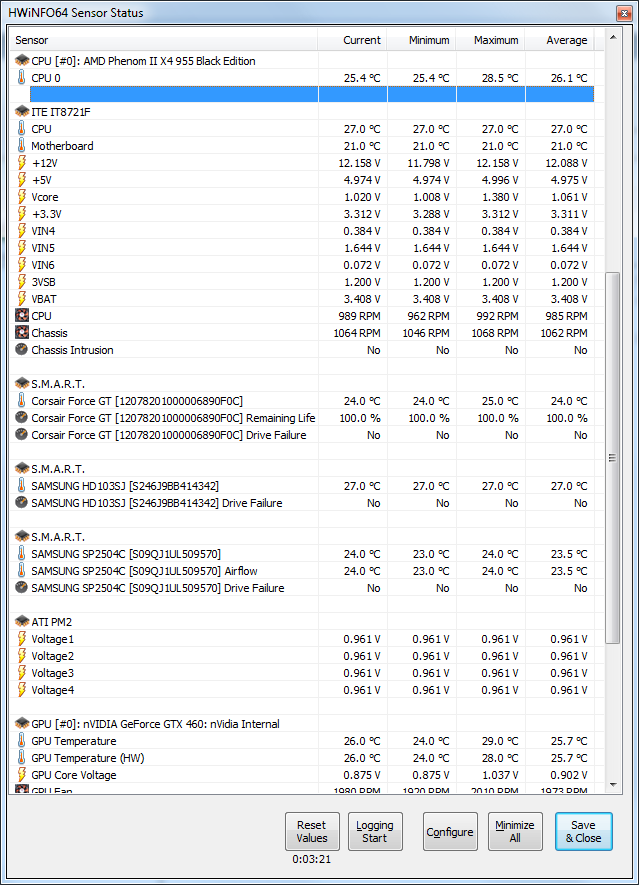Image resolution: width=639 pixels, height=885 pixels.
Task: Select the GPU Temperature row
Action: point(302,741)
